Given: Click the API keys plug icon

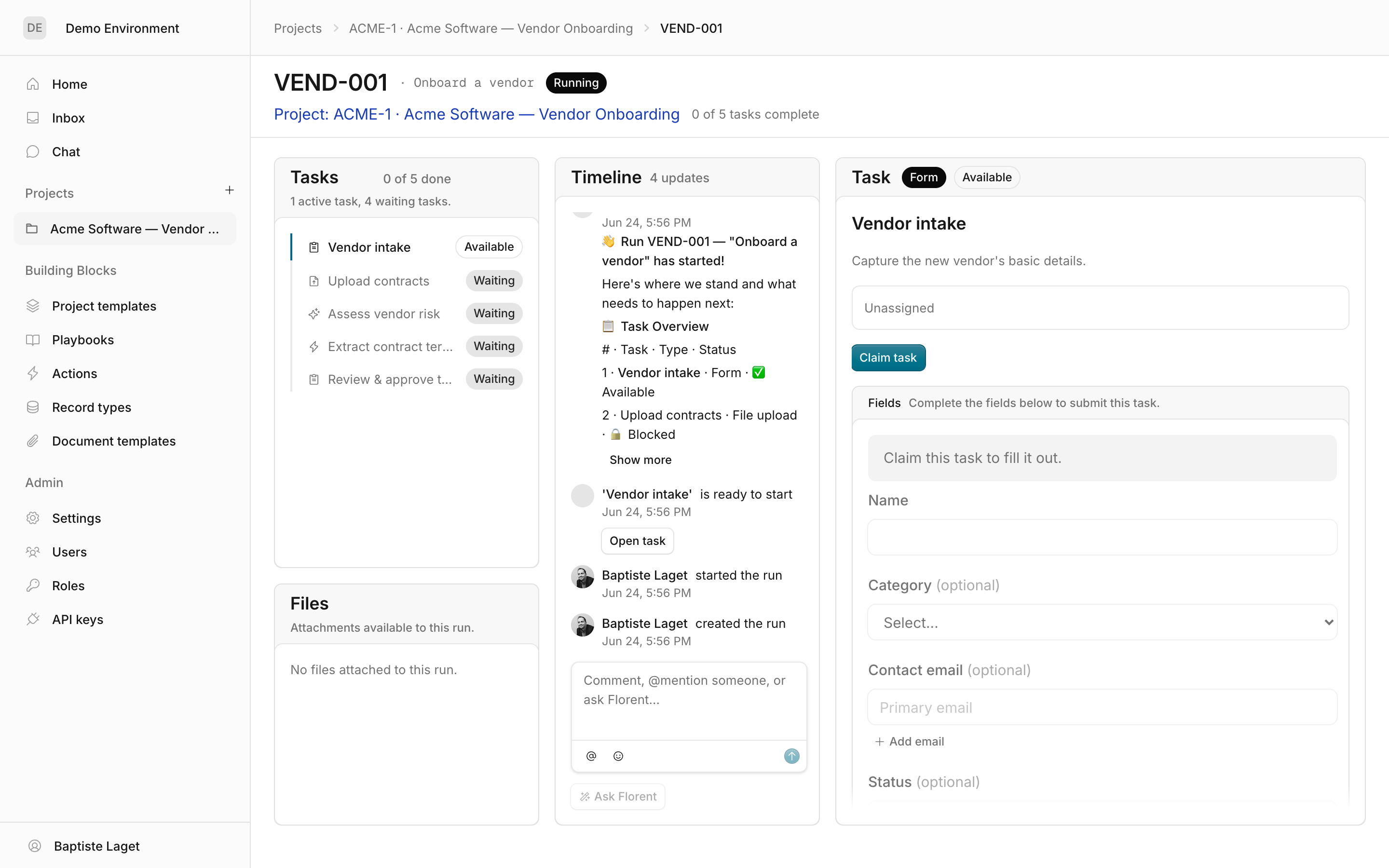Looking at the screenshot, I should [33, 620].
